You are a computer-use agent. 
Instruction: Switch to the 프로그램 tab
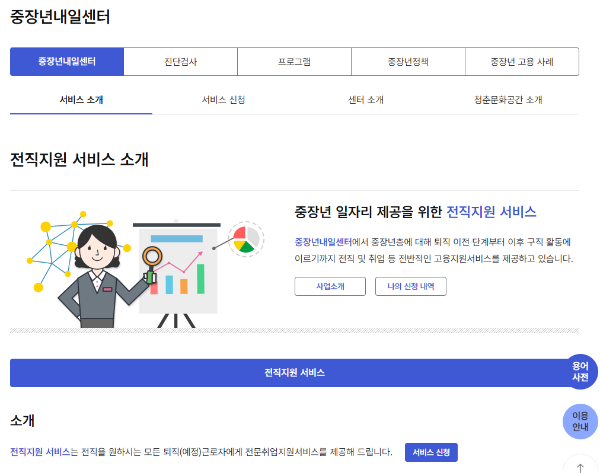coord(294,62)
